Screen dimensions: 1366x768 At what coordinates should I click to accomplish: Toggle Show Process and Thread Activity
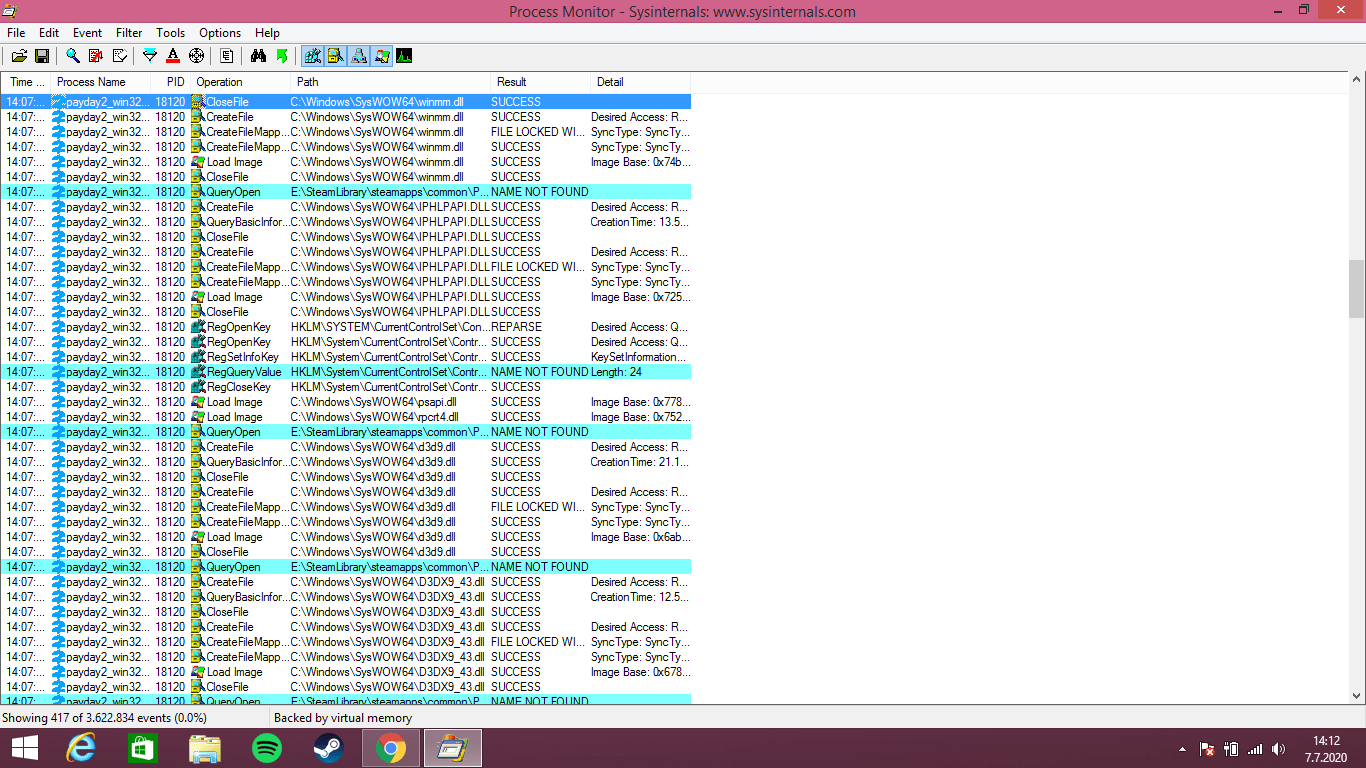[382, 56]
